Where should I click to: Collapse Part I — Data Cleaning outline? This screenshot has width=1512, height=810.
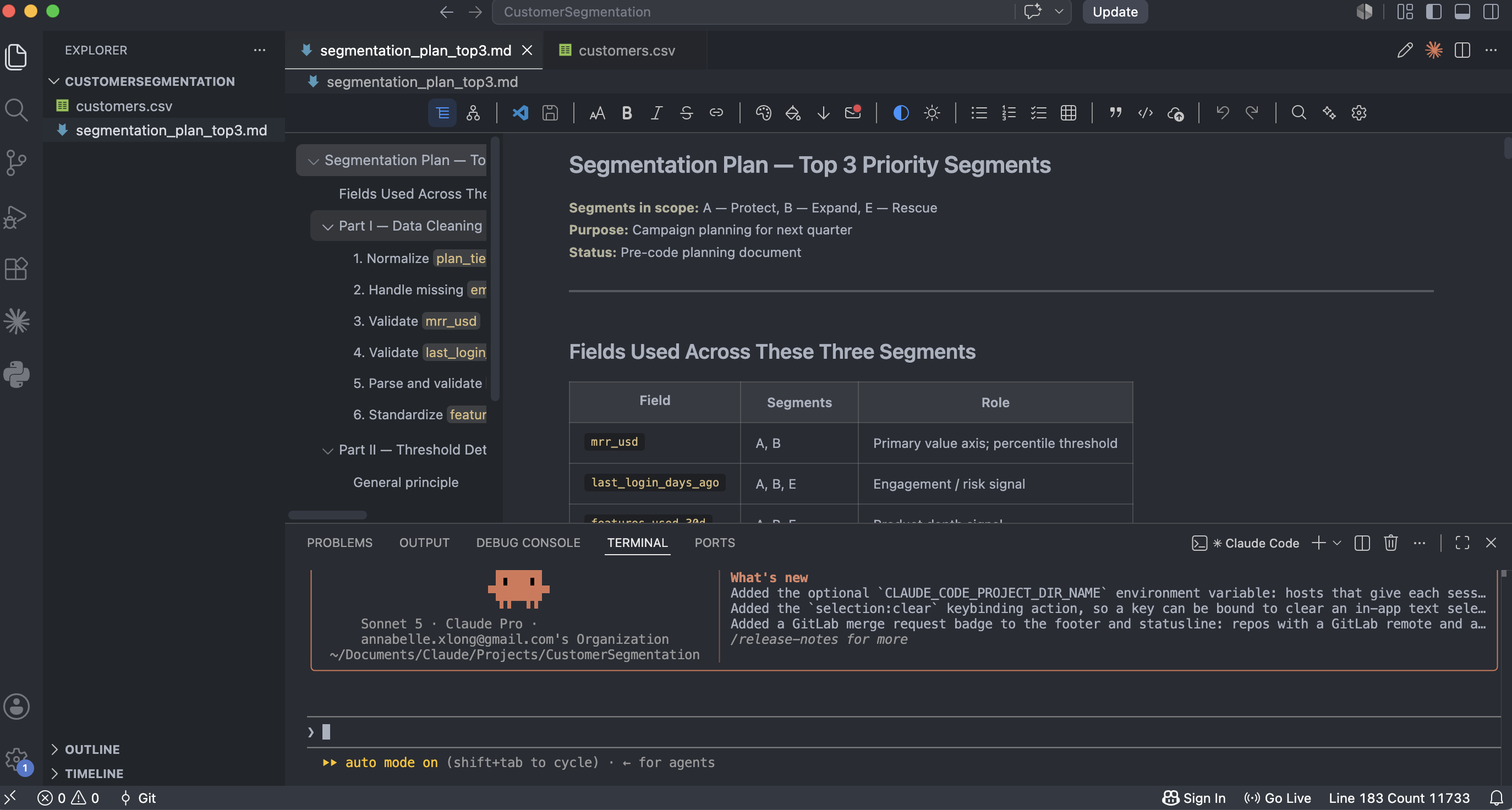point(327,227)
